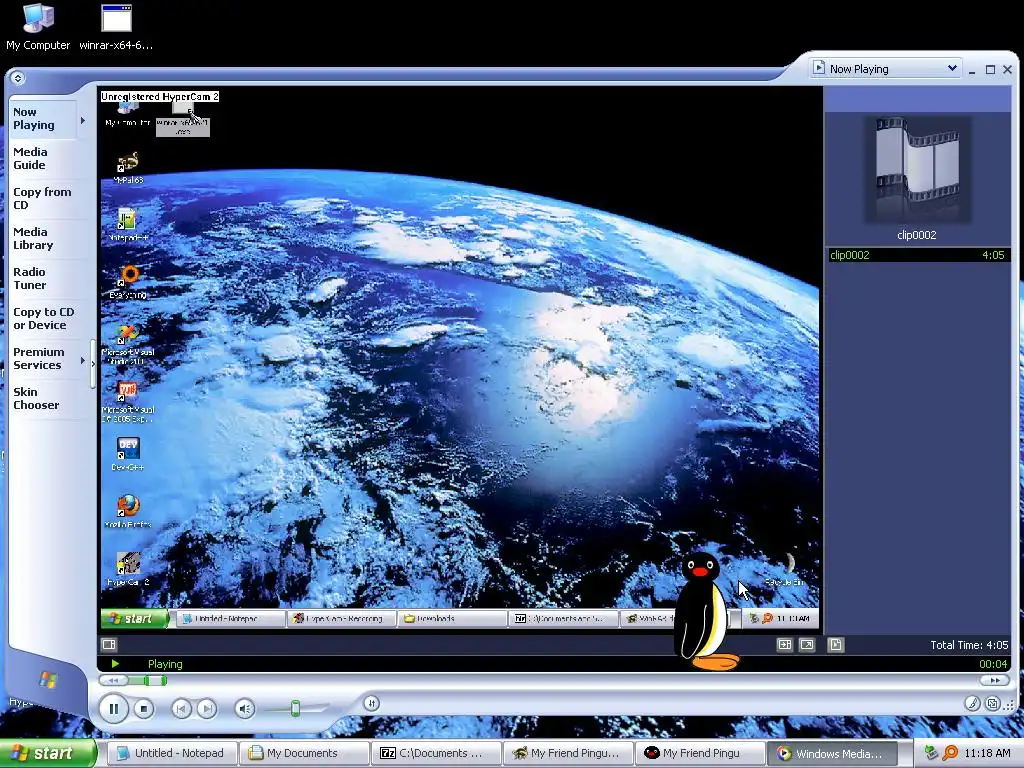This screenshot has width=1024, height=768.
Task: Click the Total Time 4:05 status text
Action: coord(969,645)
